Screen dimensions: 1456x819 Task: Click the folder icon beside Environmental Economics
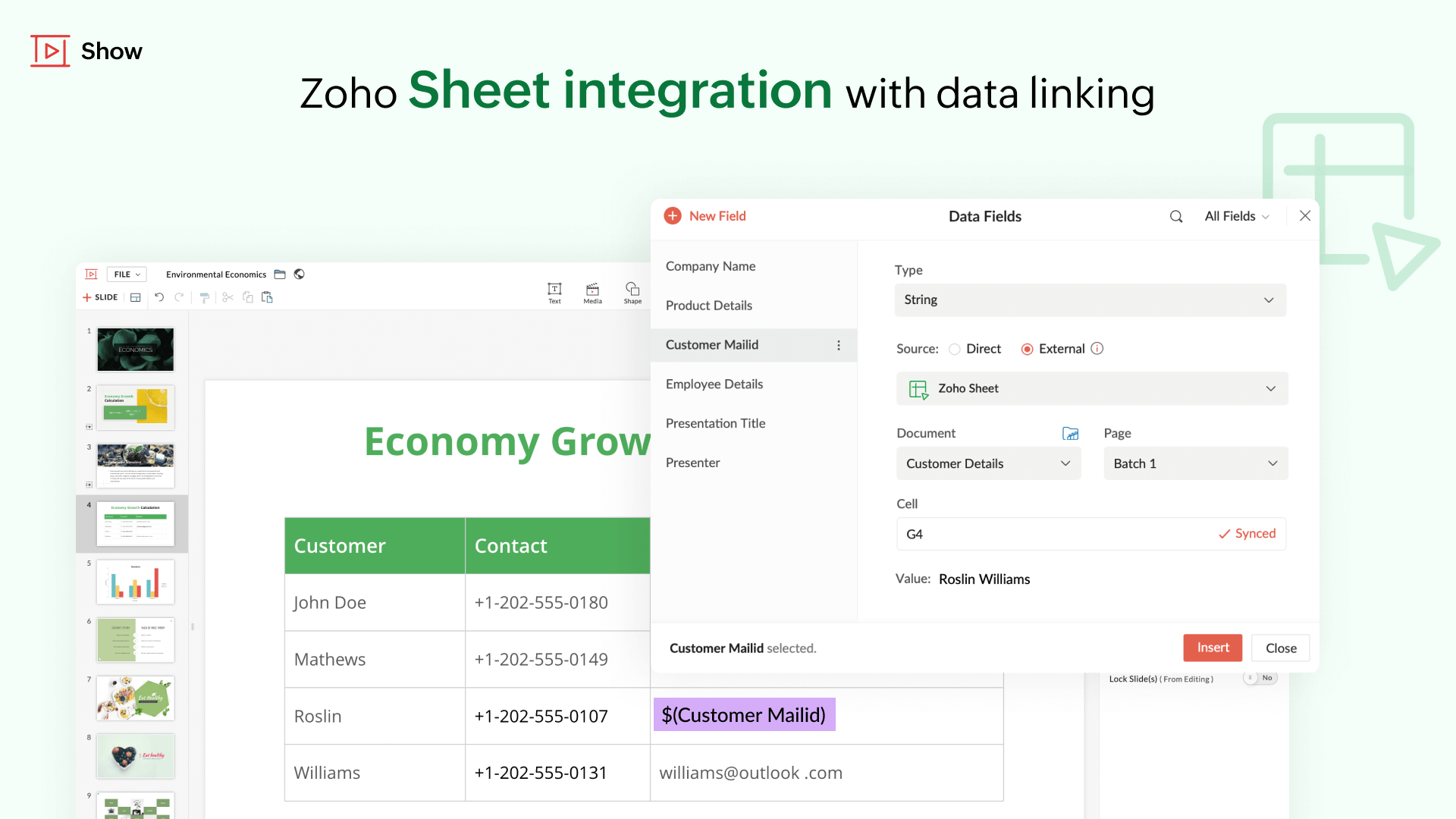280,275
